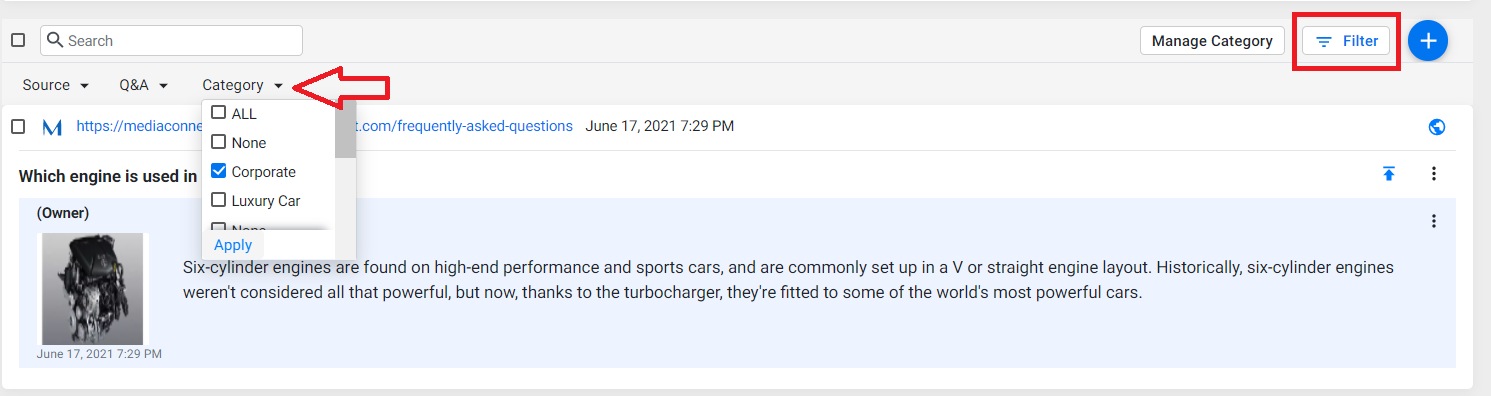Click the Manage Category button
Image resolution: width=1491 pixels, height=396 pixels.
[x=1212, y=41]
